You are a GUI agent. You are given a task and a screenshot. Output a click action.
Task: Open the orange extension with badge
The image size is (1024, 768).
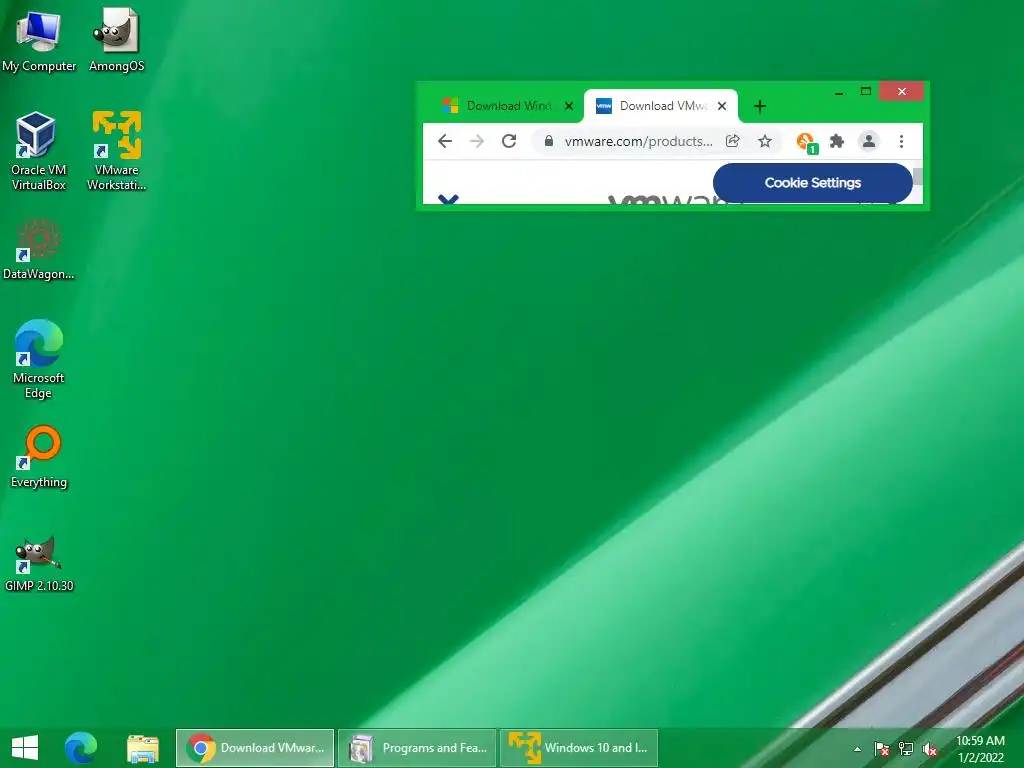807,142
